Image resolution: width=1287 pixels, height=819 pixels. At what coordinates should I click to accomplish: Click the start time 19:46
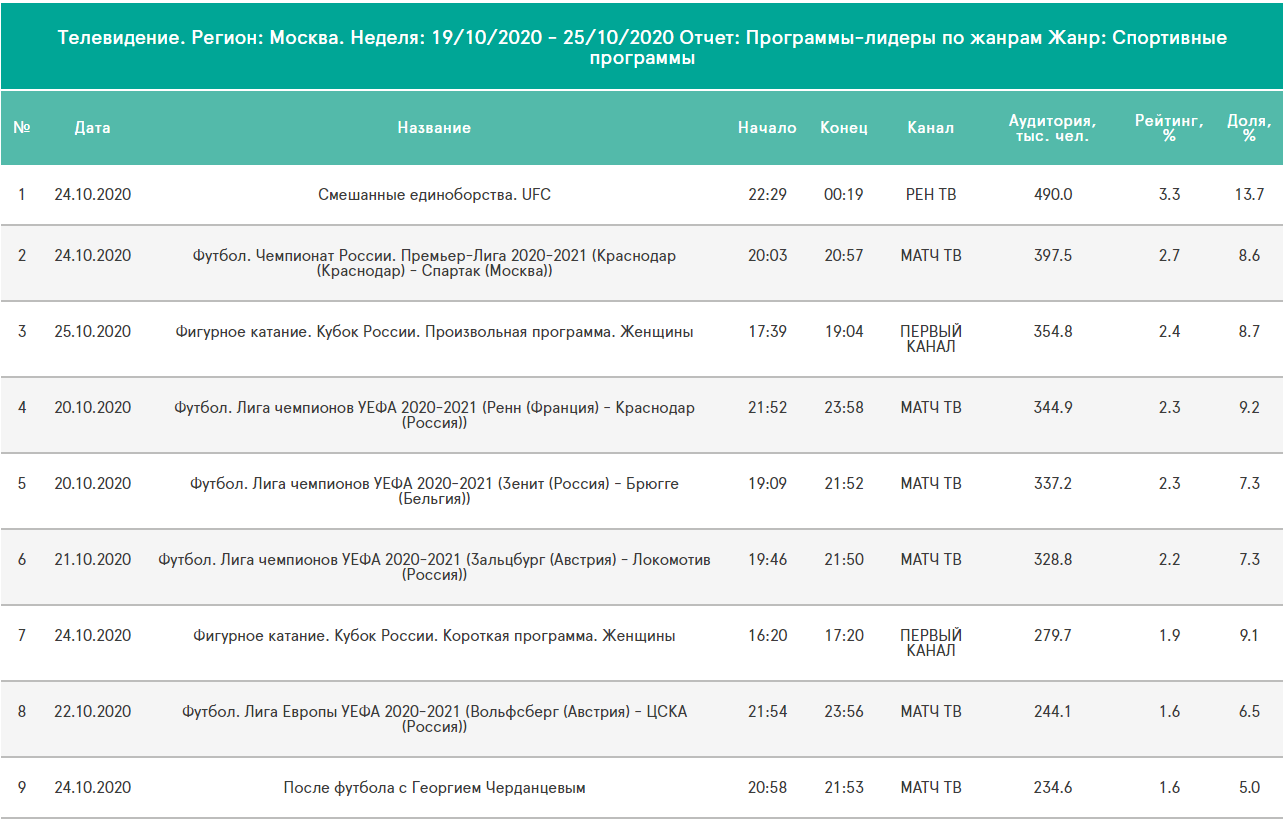click(x=767, y=560)
